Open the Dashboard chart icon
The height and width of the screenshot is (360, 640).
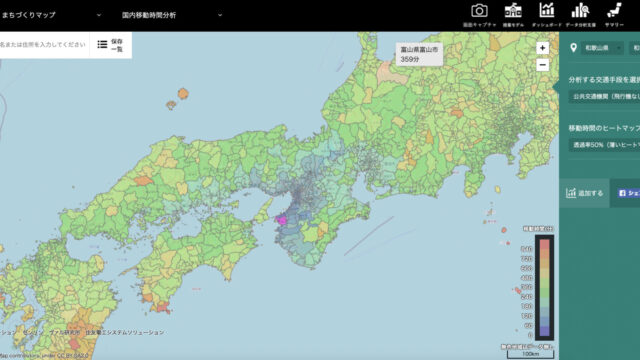(x=547, y=11)
